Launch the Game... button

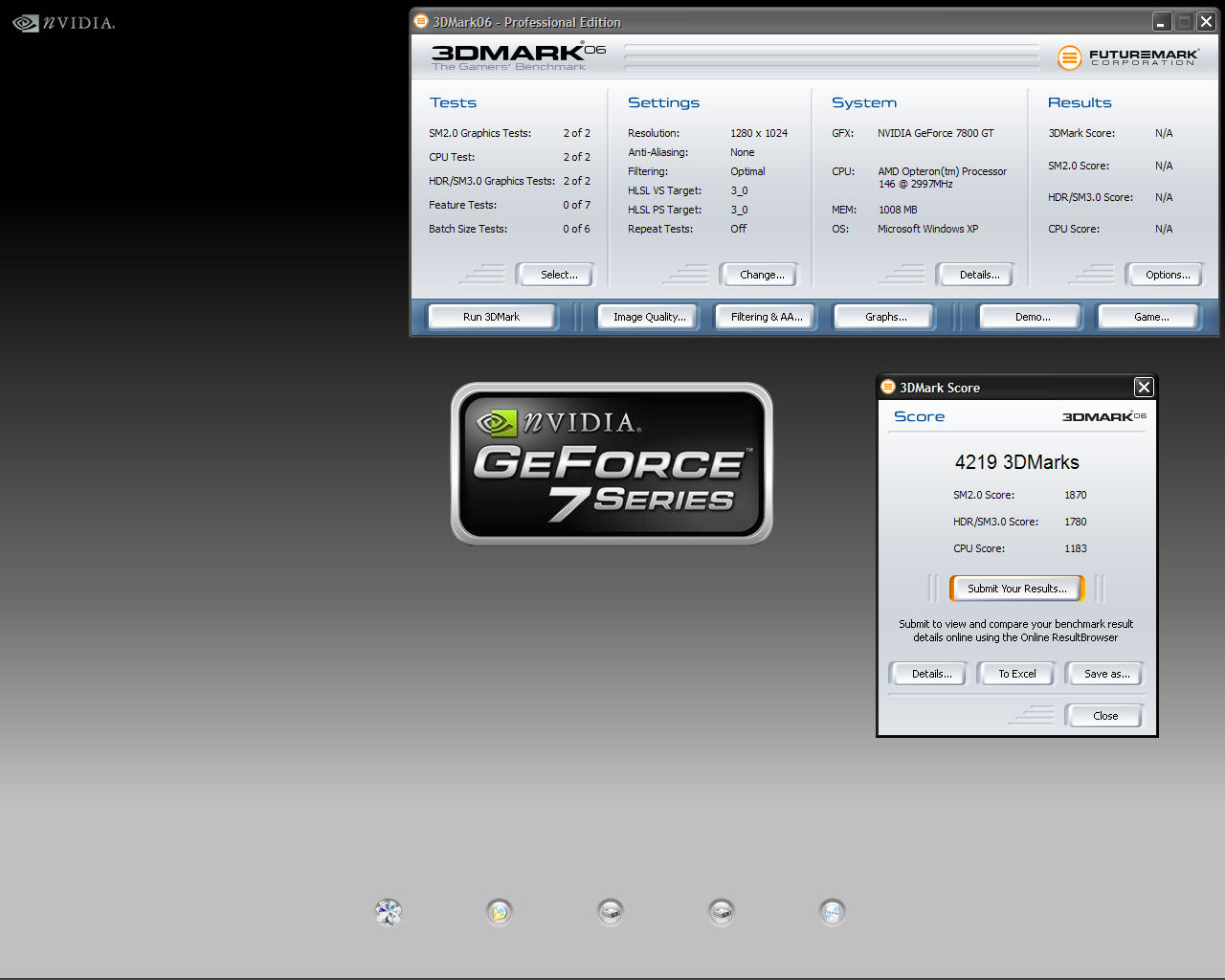[1149, 317]
